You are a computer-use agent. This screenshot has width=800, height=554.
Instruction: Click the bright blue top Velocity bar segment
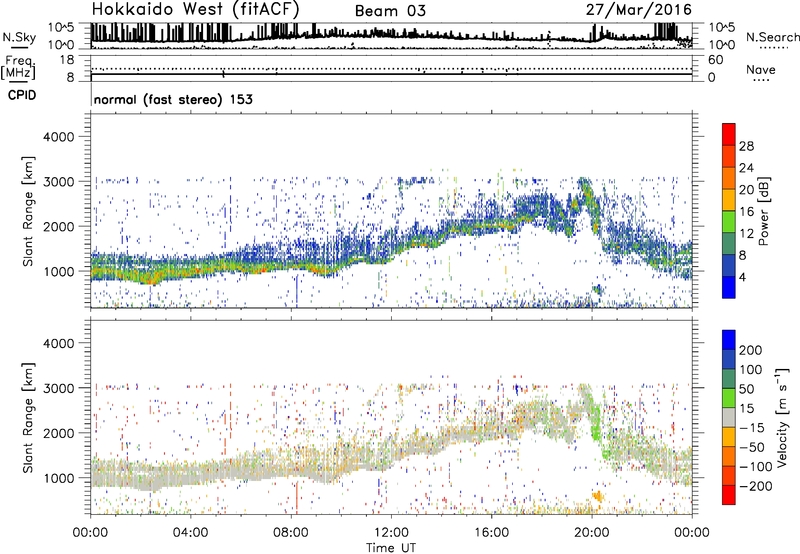[x=729, y=340]
